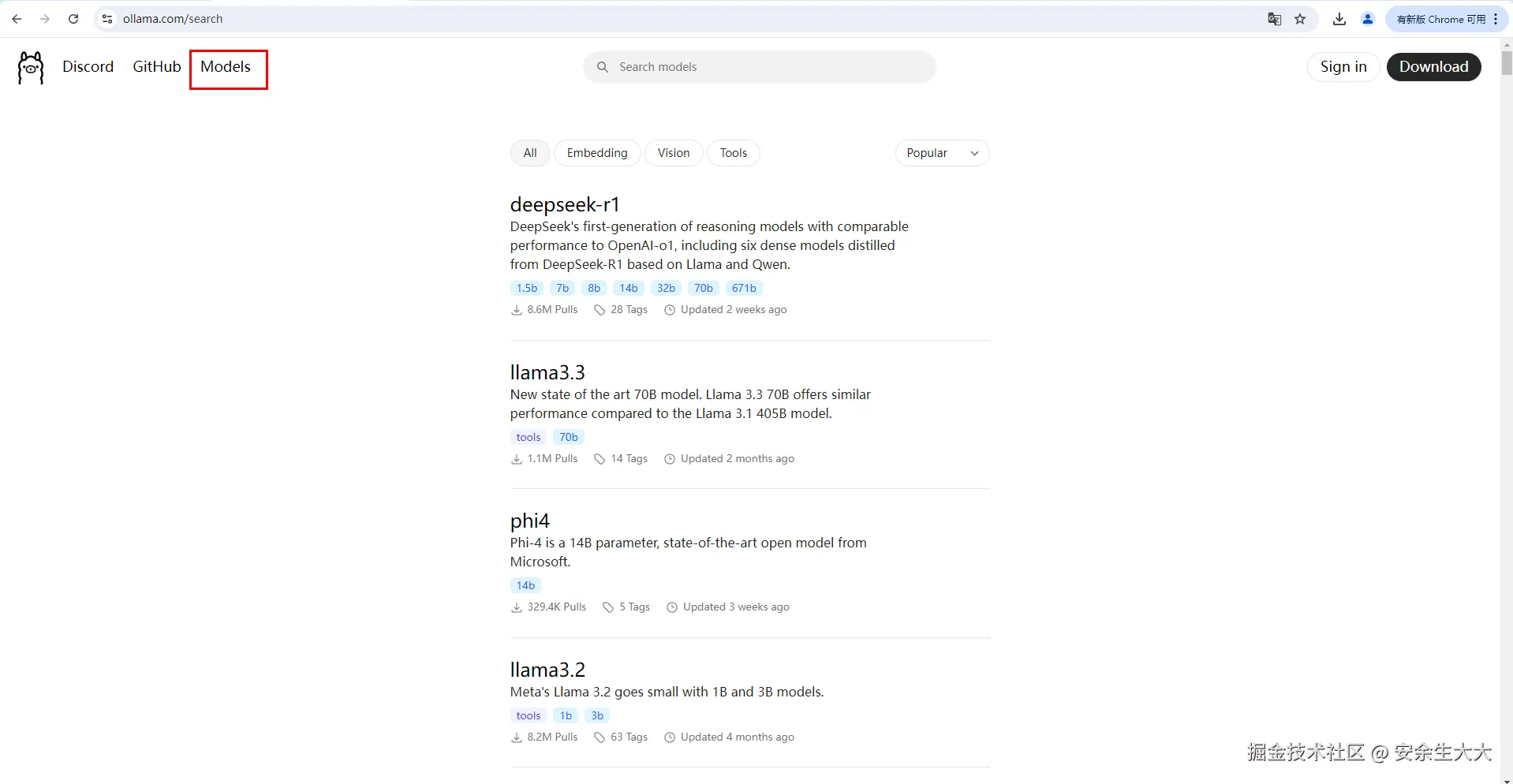Viewport: 1513px width, 784px height.
Task: Open the GitHub link
Action: [x=157, y=67]
